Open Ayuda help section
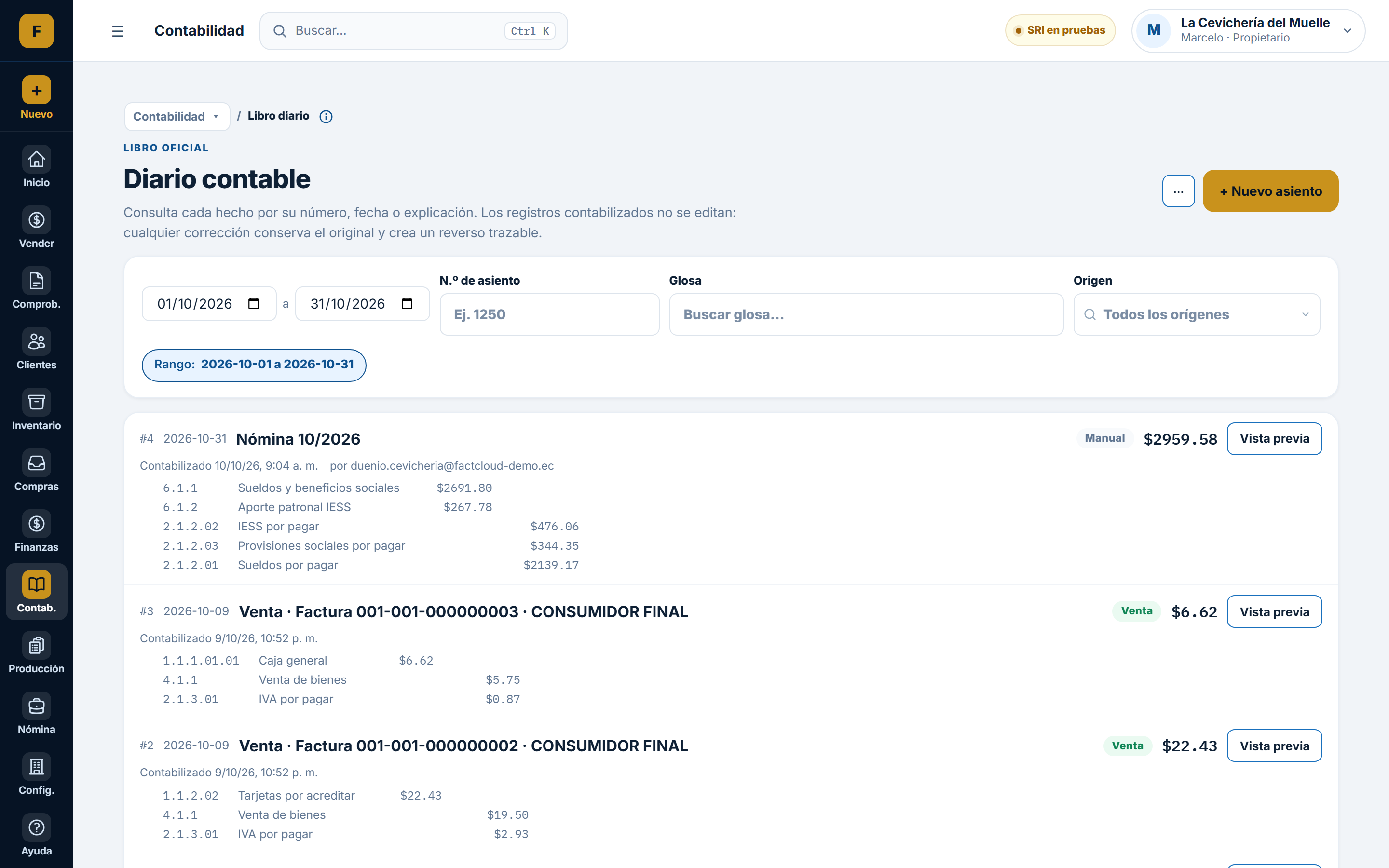Viewport: 1389px width, 868px height. [36, 835]
